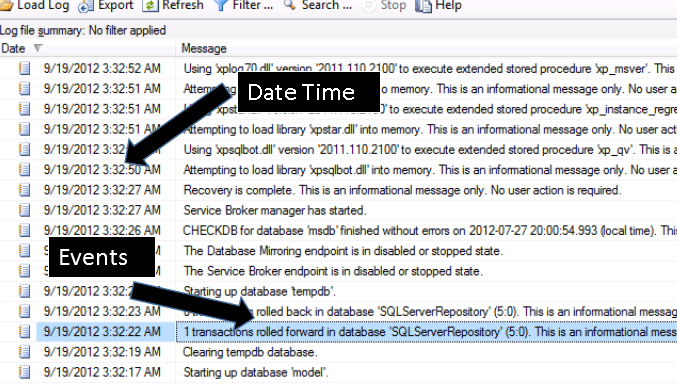Select date 9/19/2012 3:32:17 AM
The height and width of the screenshot is (385, 677).
click(x=102, y=372)
